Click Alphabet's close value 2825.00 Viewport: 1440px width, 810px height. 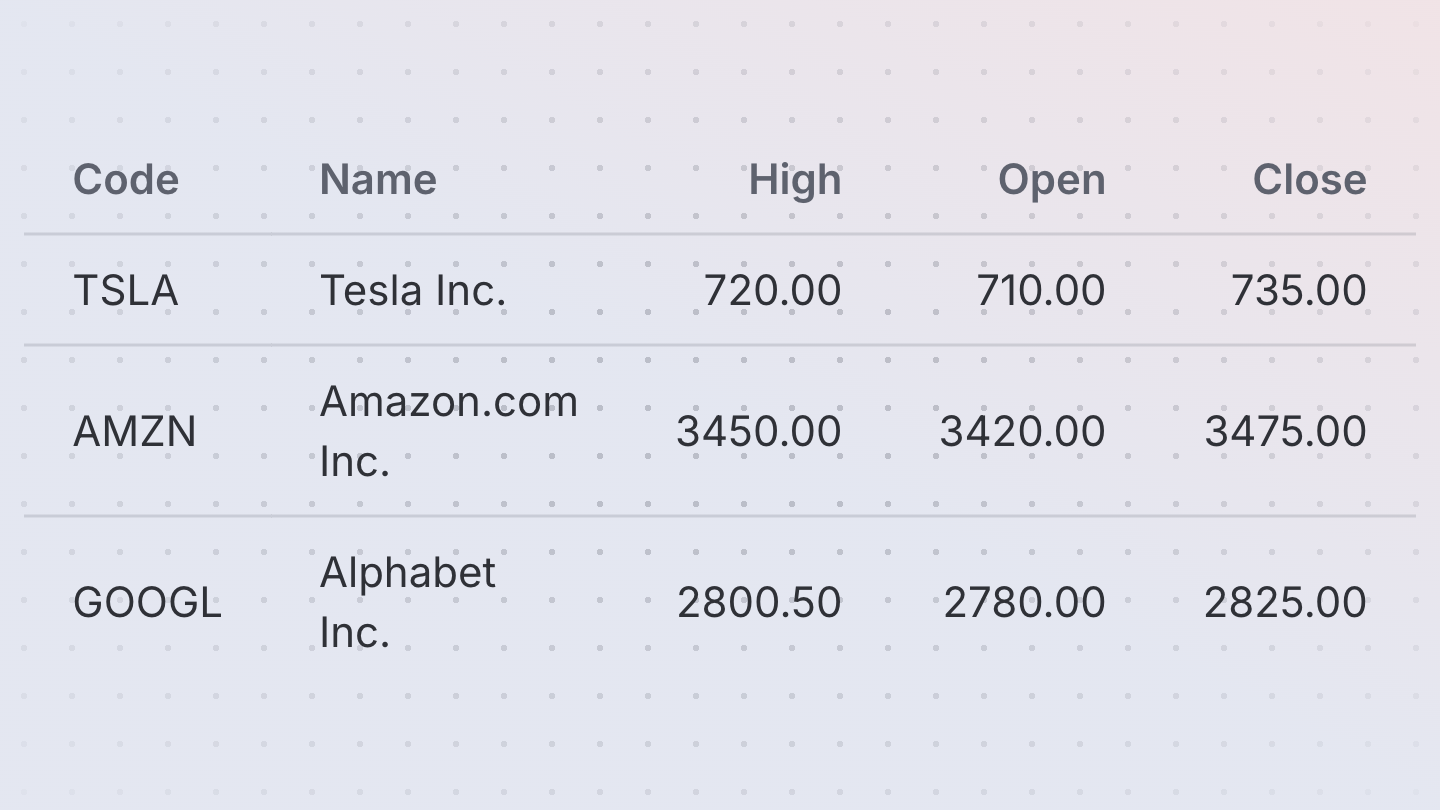pos(1286,603)
